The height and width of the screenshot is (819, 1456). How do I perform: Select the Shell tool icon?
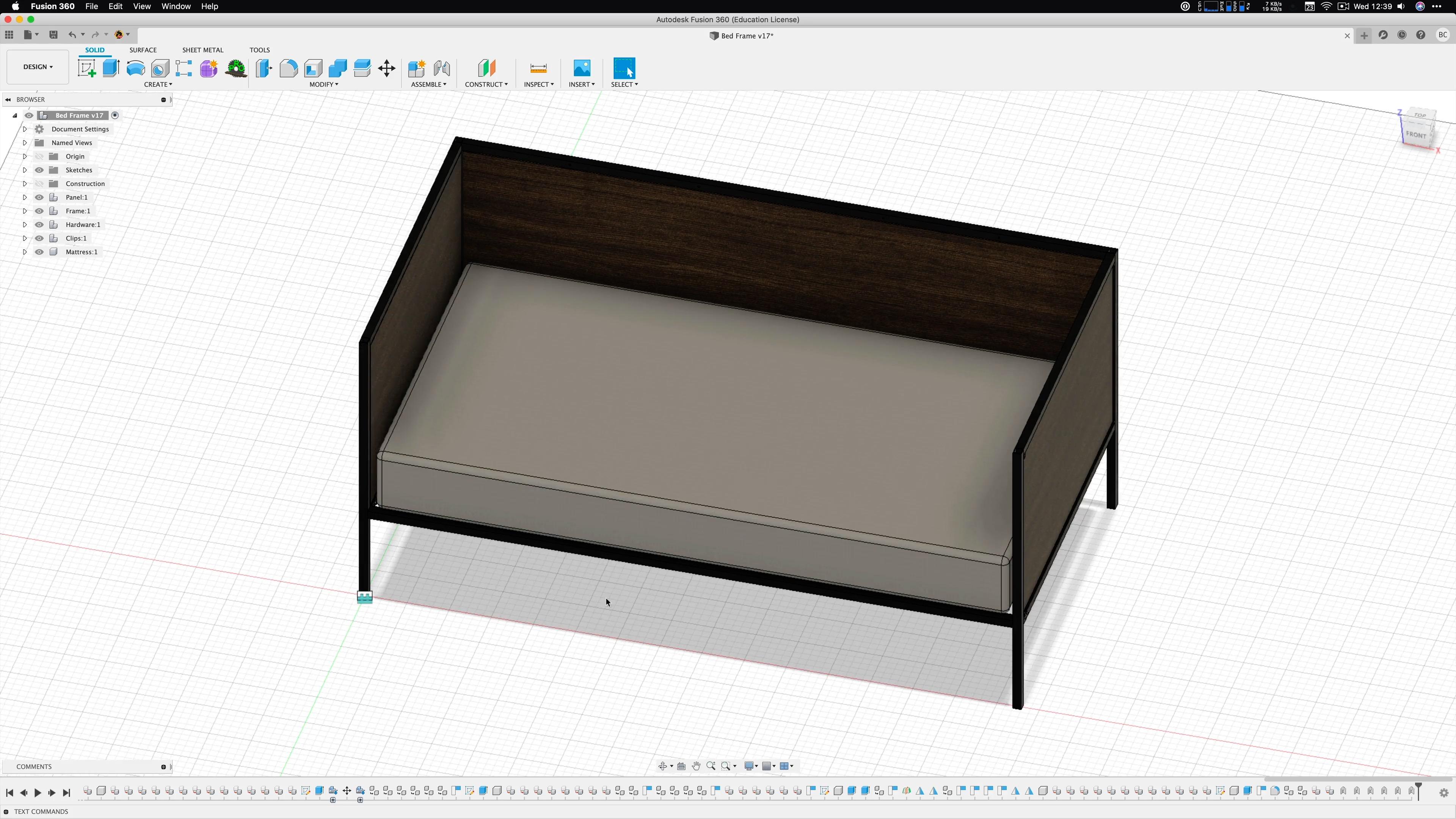click(x=313, y=68)
